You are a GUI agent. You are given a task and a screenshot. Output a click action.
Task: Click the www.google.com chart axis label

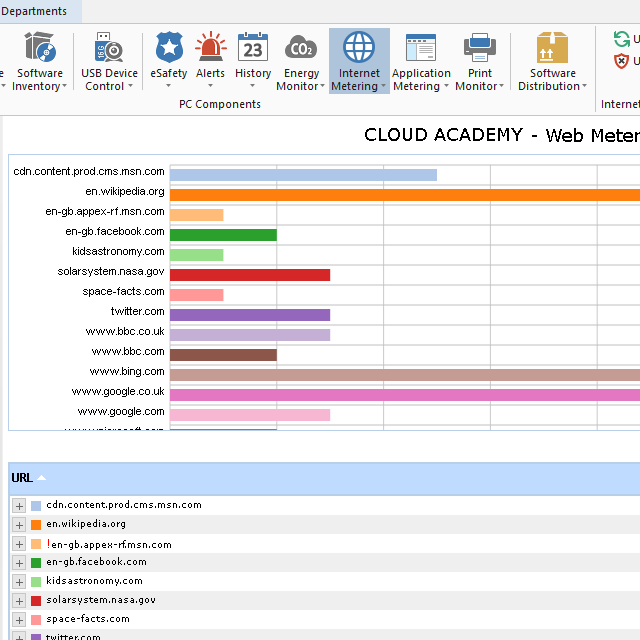pos(121,411)
